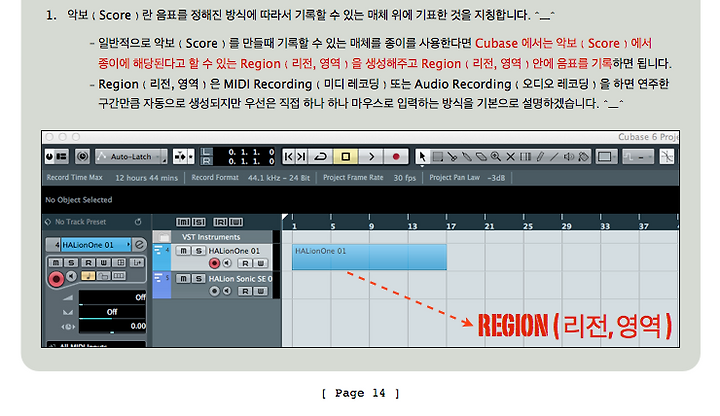Toggle cycle loop mode
The width and height of the screenshot is (720, 416).
tap(321, 157)
